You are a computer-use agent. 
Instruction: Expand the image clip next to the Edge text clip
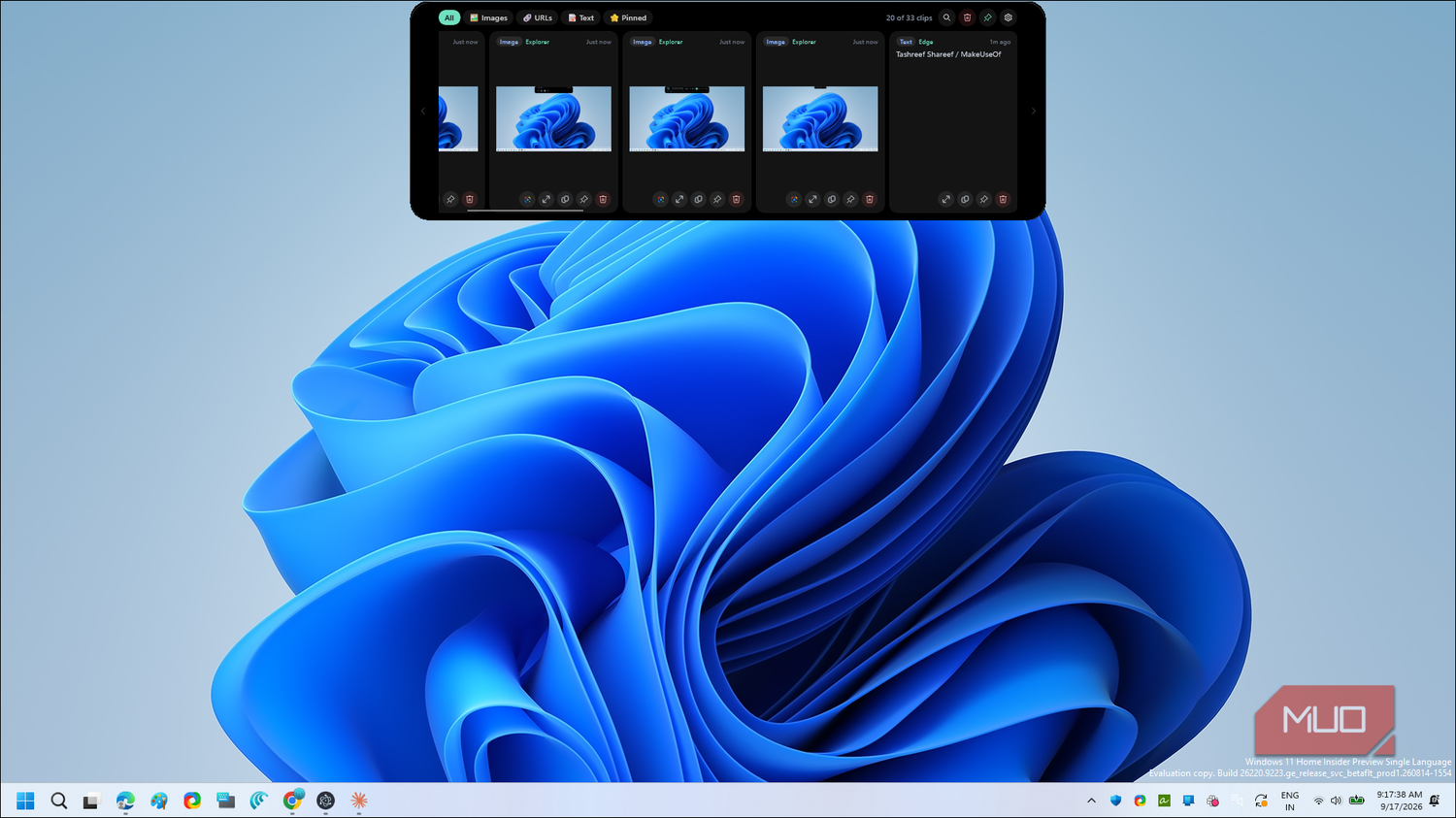[x=812, y=199]
